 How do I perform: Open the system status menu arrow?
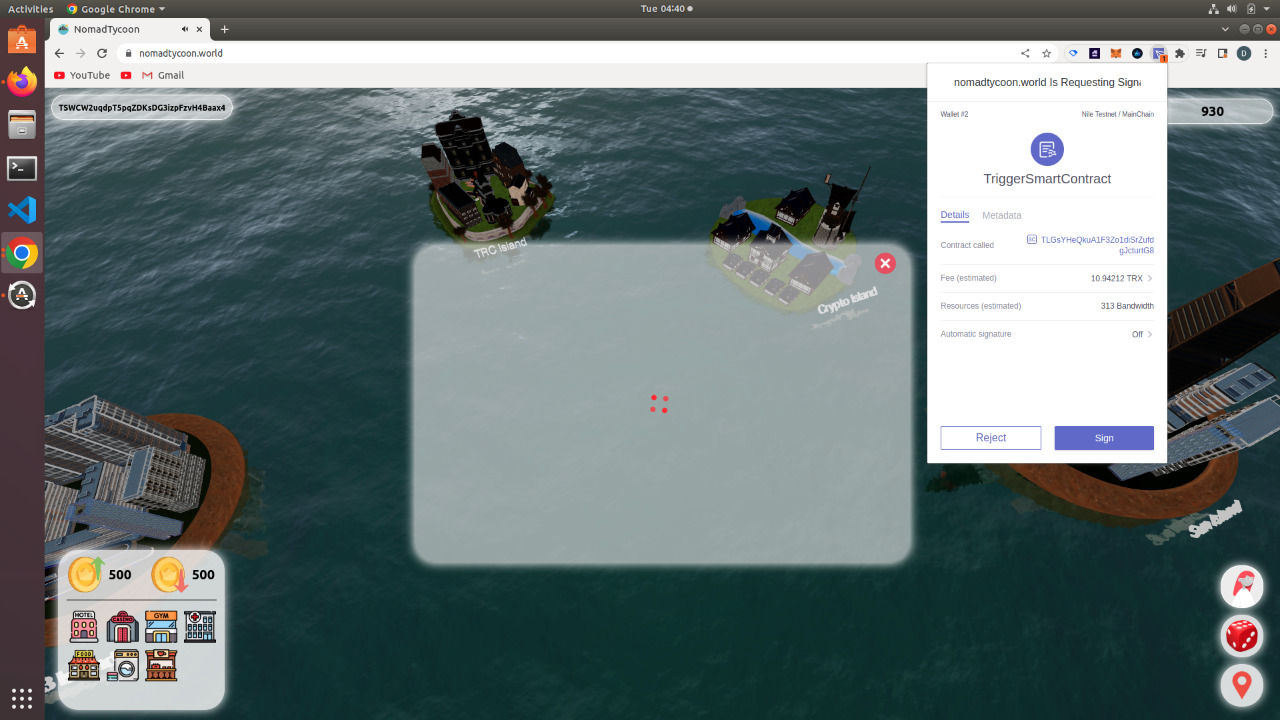tap(1269, 9)
